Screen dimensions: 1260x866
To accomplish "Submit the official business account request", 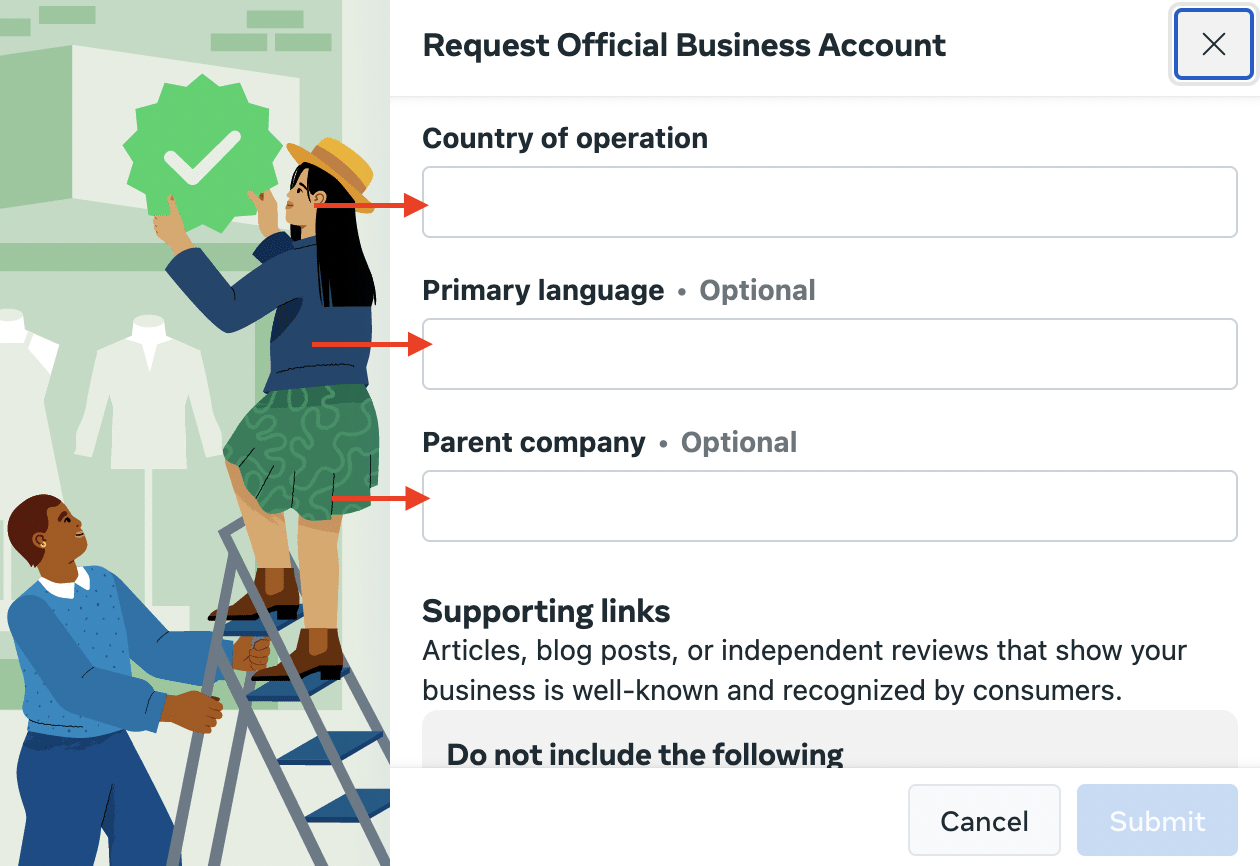I will (1157, 821).
